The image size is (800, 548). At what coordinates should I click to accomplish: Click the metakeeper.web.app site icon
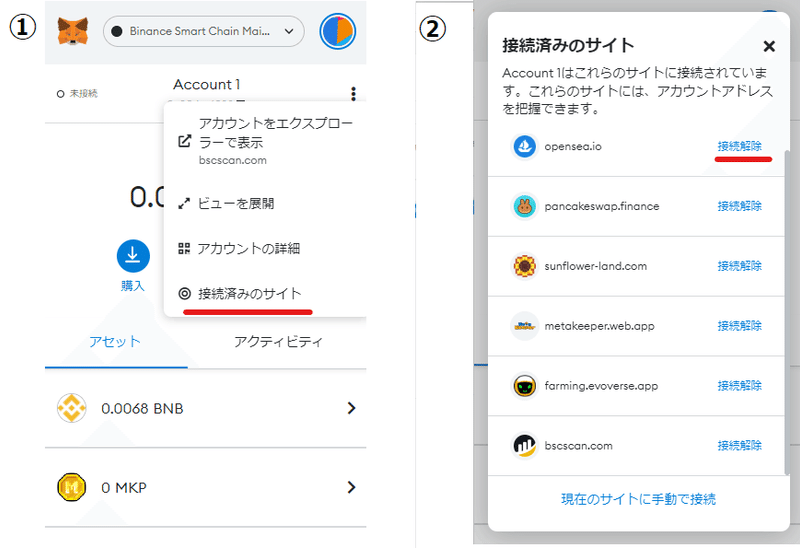(524, 326)
